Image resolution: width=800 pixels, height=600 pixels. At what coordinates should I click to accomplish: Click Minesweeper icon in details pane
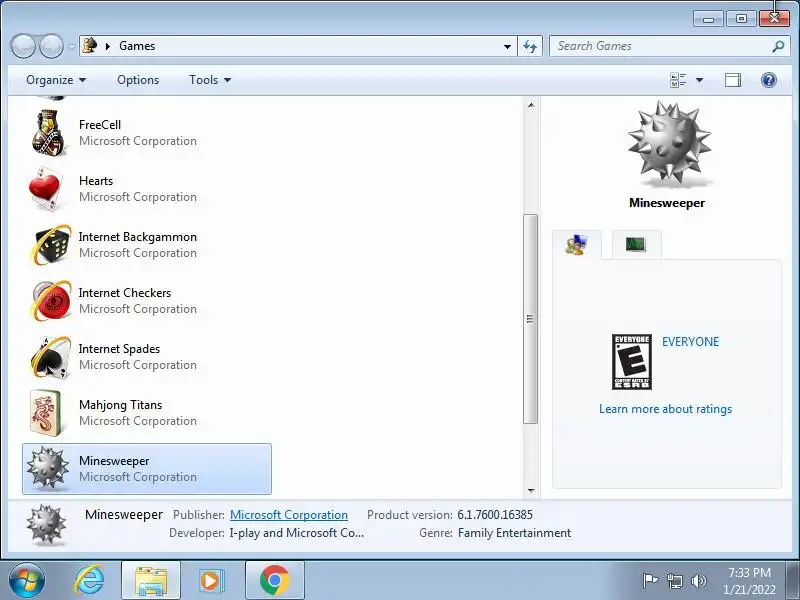point(46,525)
